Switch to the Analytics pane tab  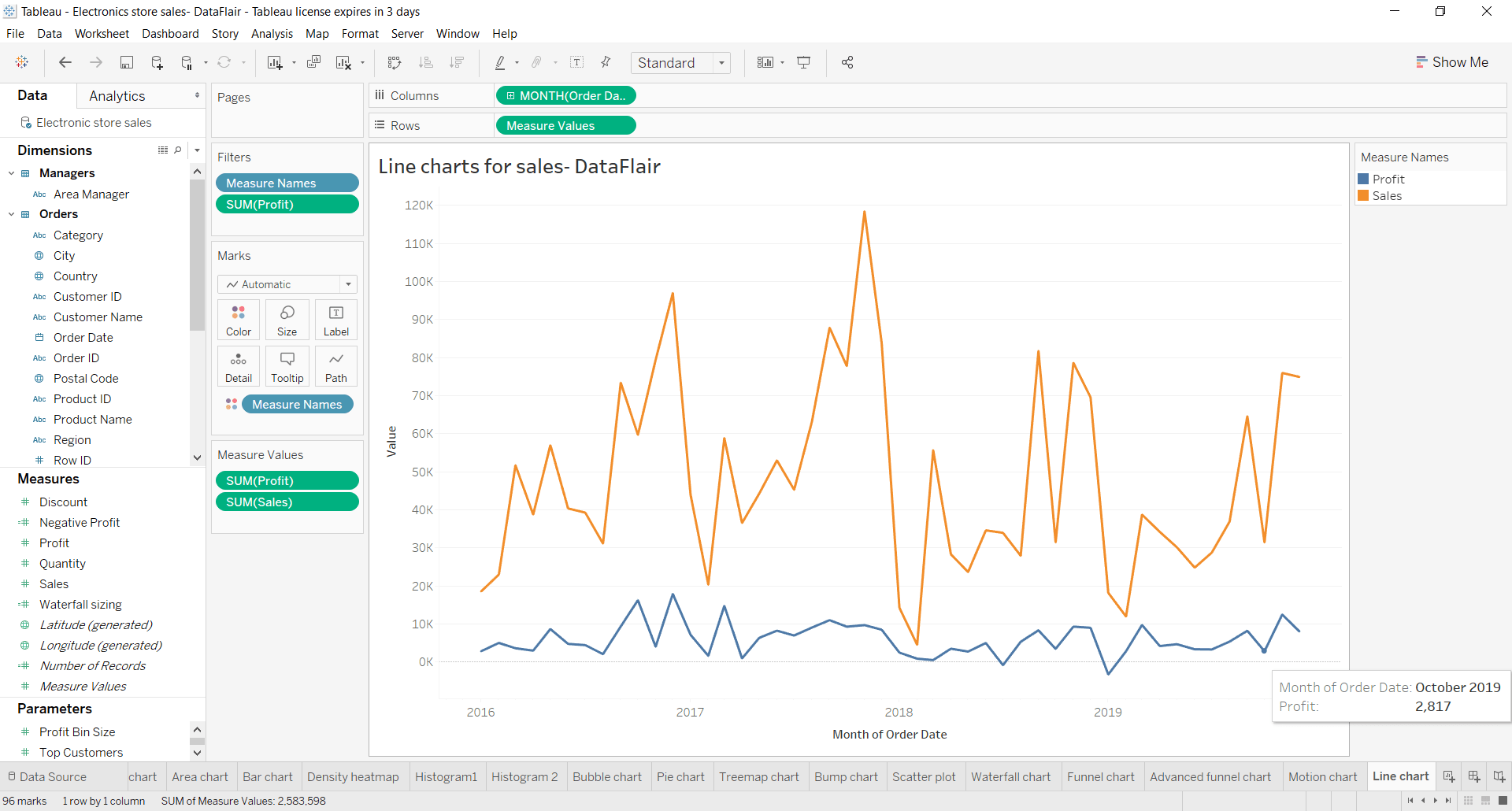pos(117,96)
